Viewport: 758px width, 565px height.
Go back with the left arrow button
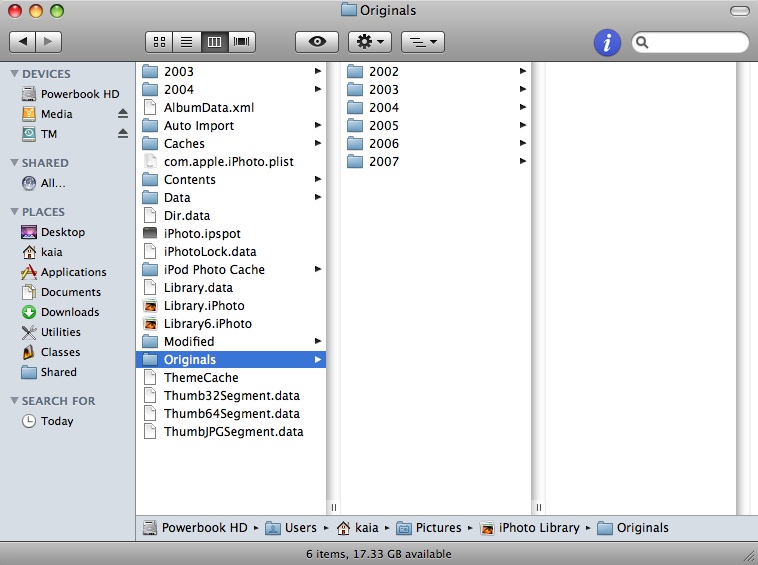click(x=22, y=42)
